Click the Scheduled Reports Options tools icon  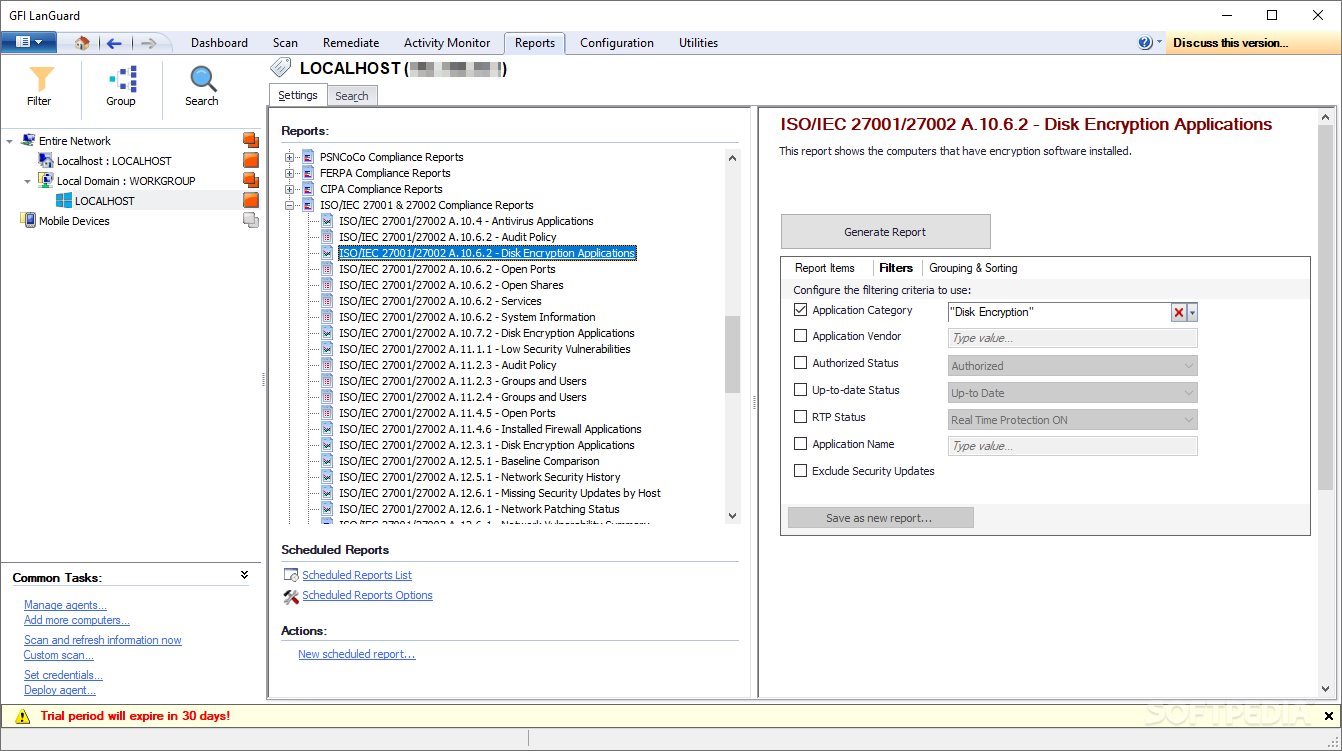(291, 596)
